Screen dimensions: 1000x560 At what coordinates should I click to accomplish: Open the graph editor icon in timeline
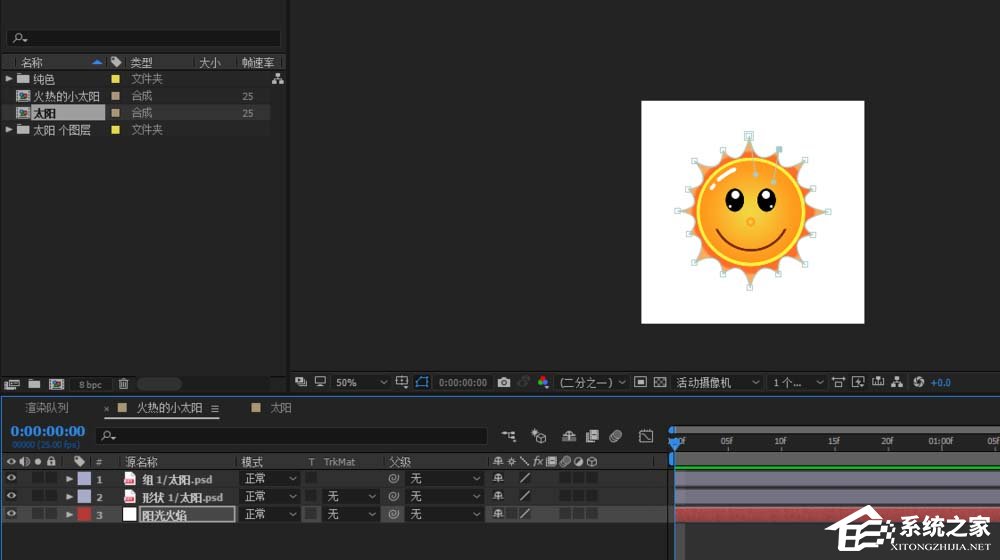[x=646, y=436]
